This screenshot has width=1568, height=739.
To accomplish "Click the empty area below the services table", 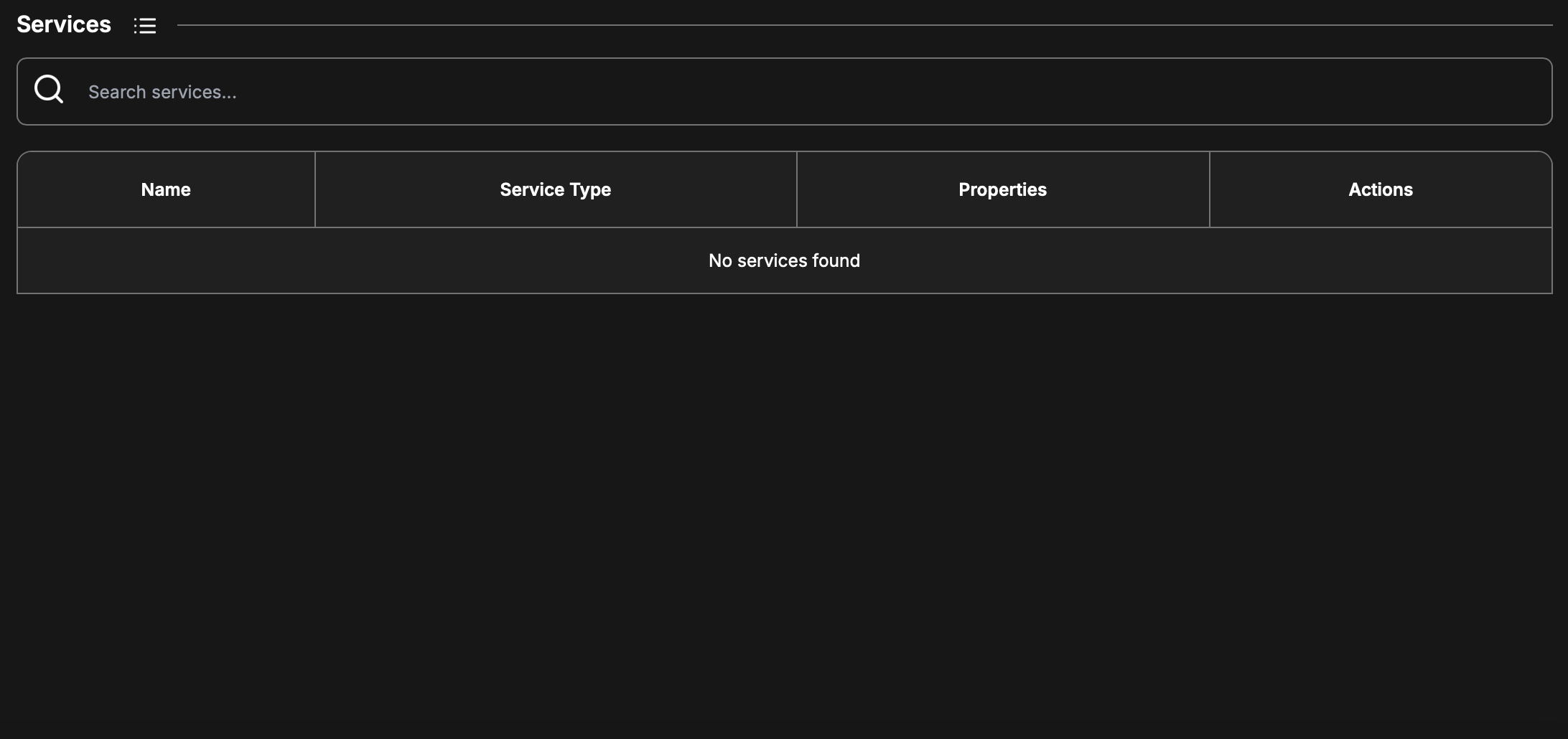I will 784,502.
